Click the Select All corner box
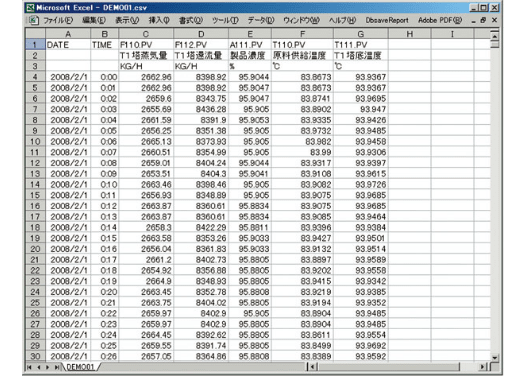Viewport: 525px width, 376px height. 35,34
